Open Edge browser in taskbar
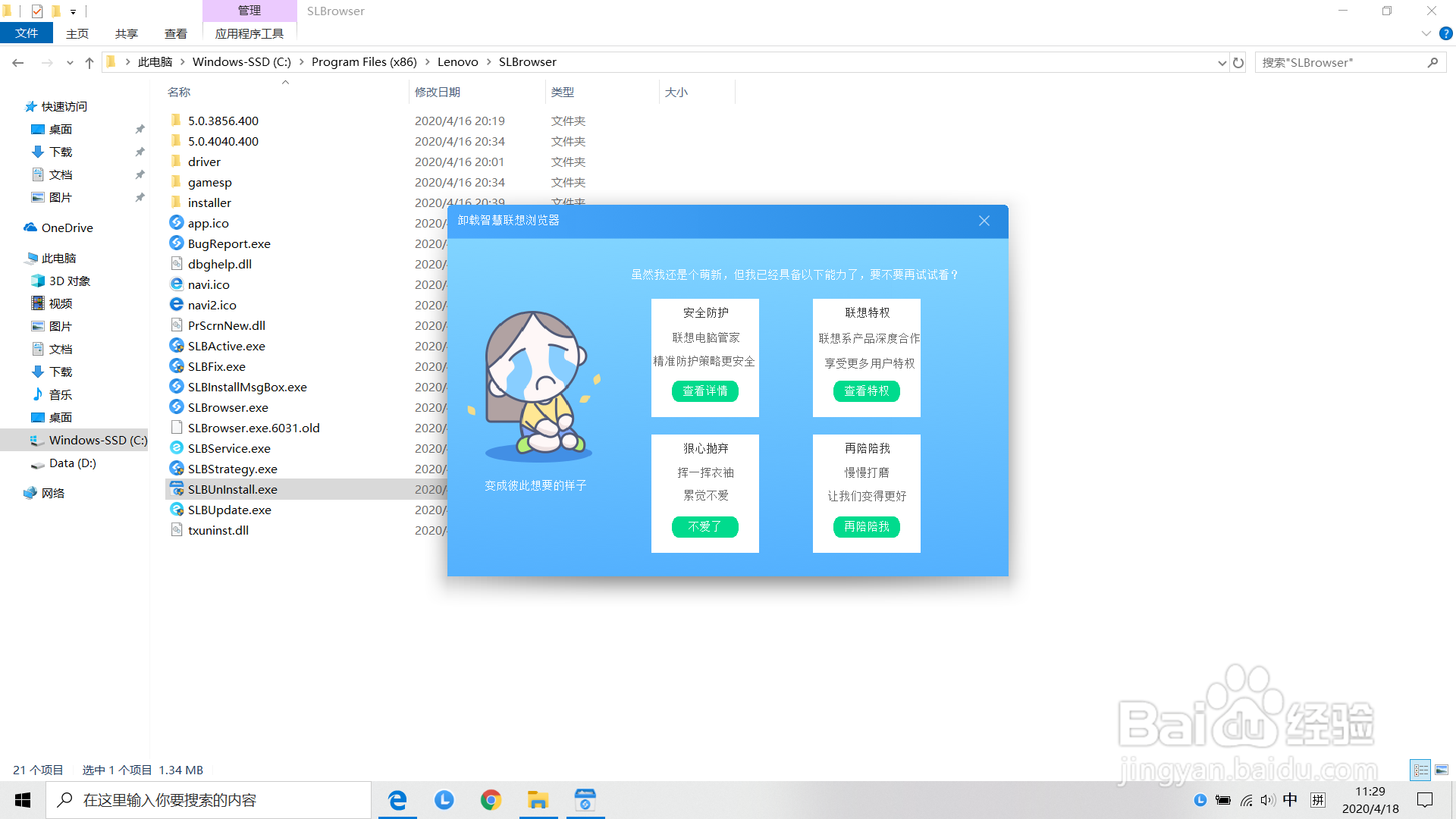 tap(397, 800)
